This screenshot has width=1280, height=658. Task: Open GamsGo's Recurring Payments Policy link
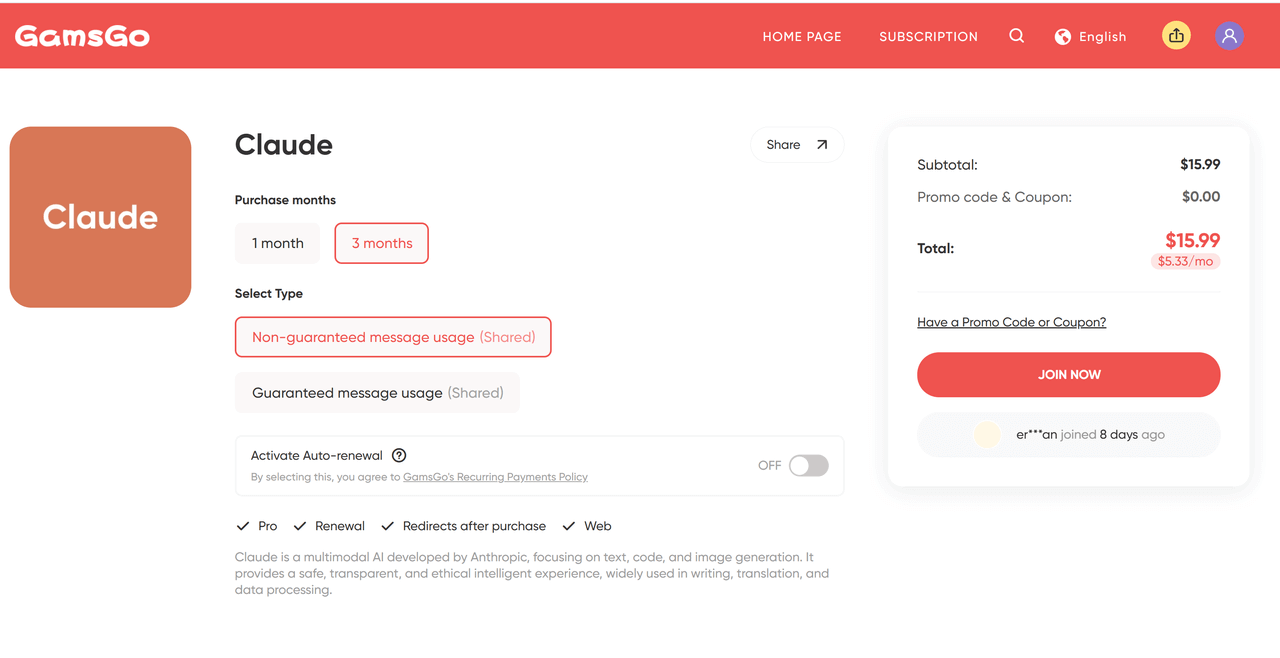pyautogui.click(x=495, y=477)
